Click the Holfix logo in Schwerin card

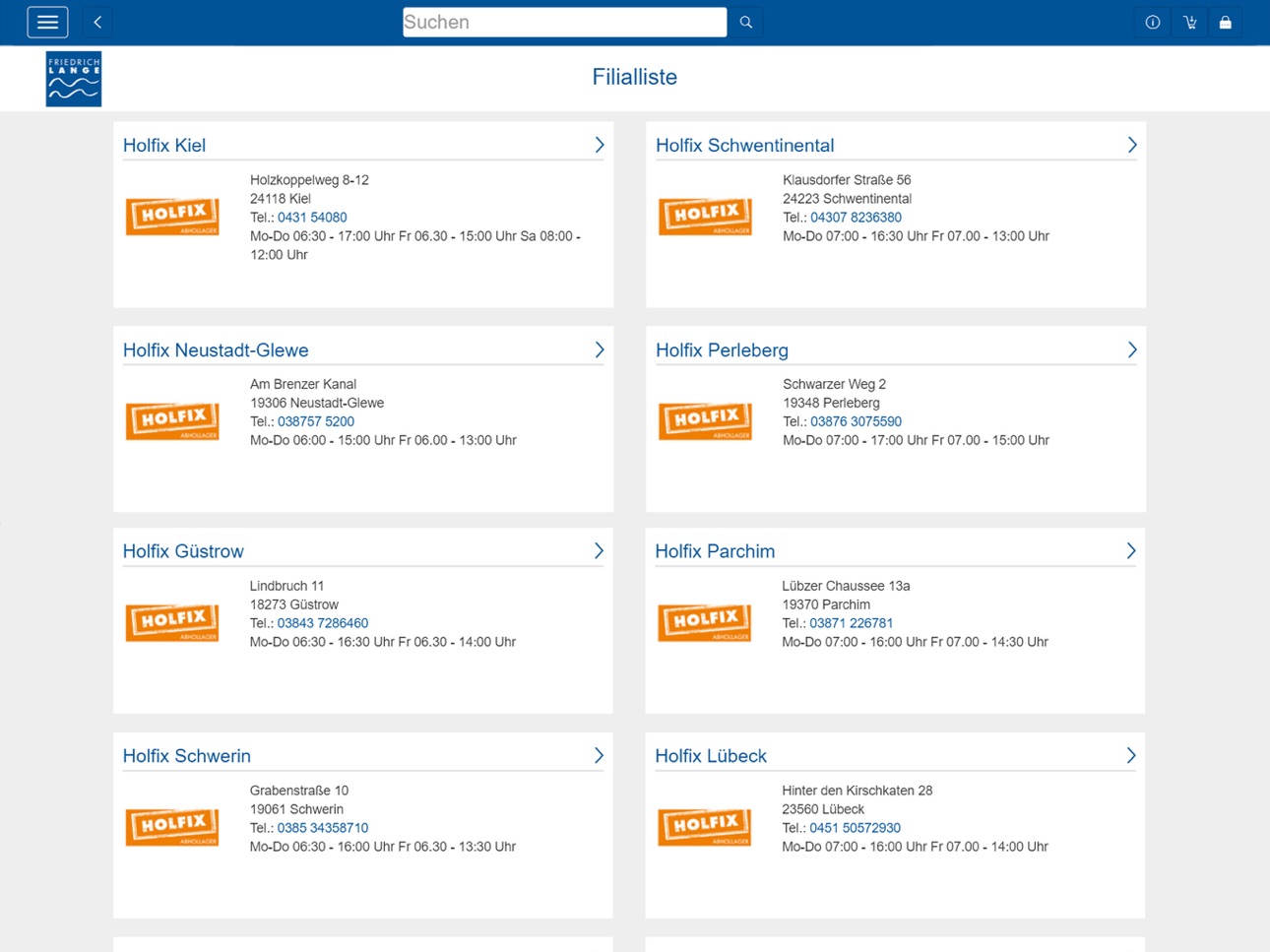point(173,827)
